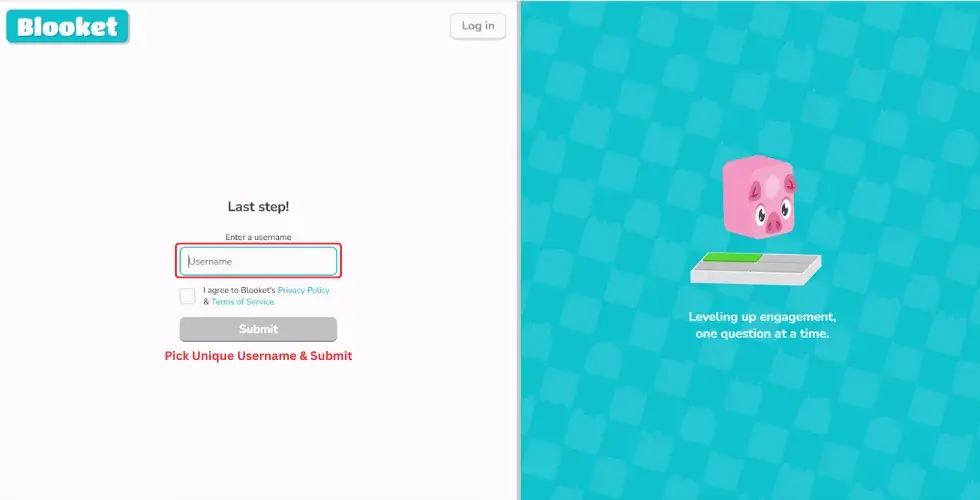Click the 'Last step!' heading
980x500 pixels.
(258, 207)
